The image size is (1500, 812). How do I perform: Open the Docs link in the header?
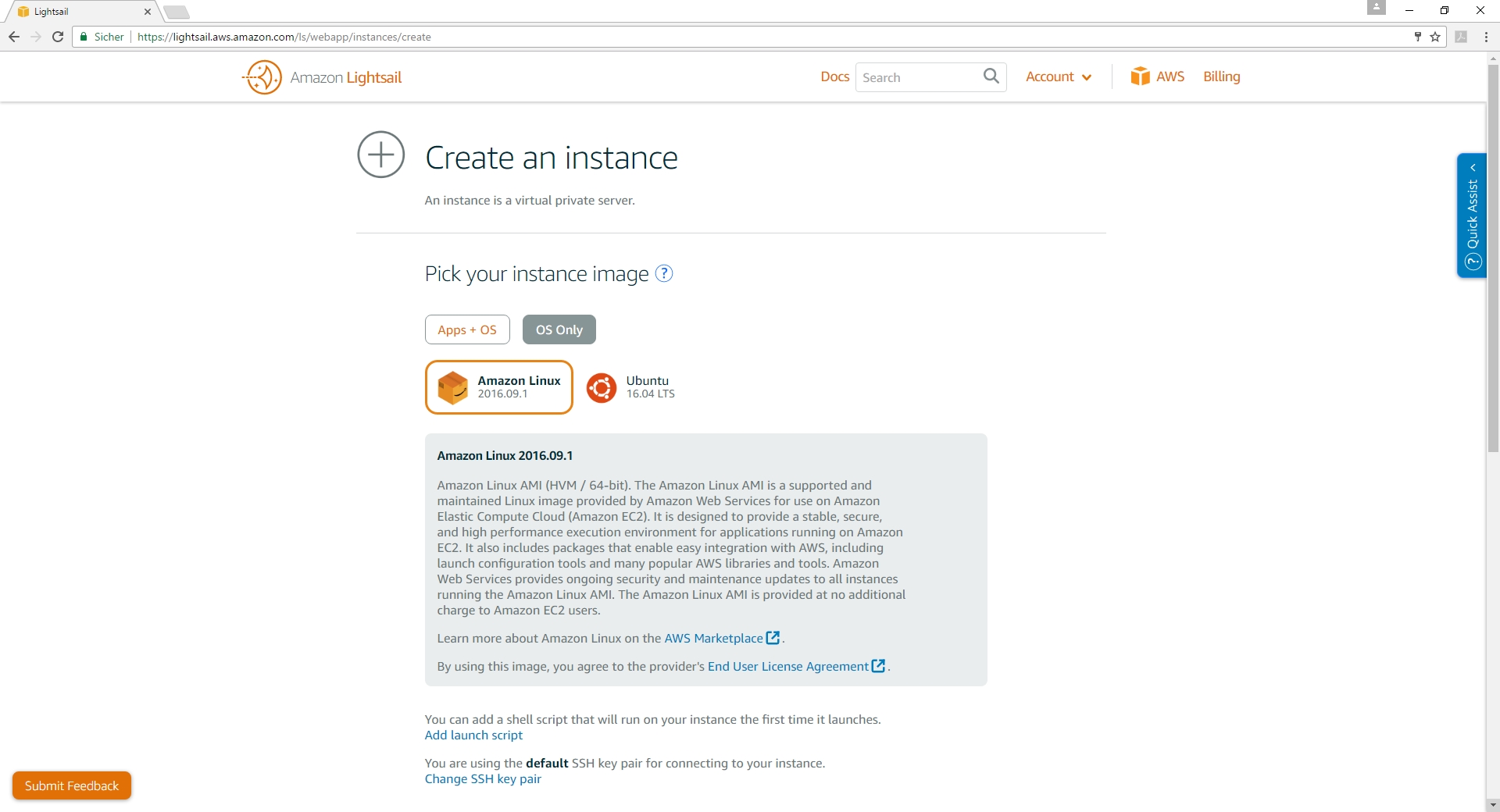(x=834, y=77)
